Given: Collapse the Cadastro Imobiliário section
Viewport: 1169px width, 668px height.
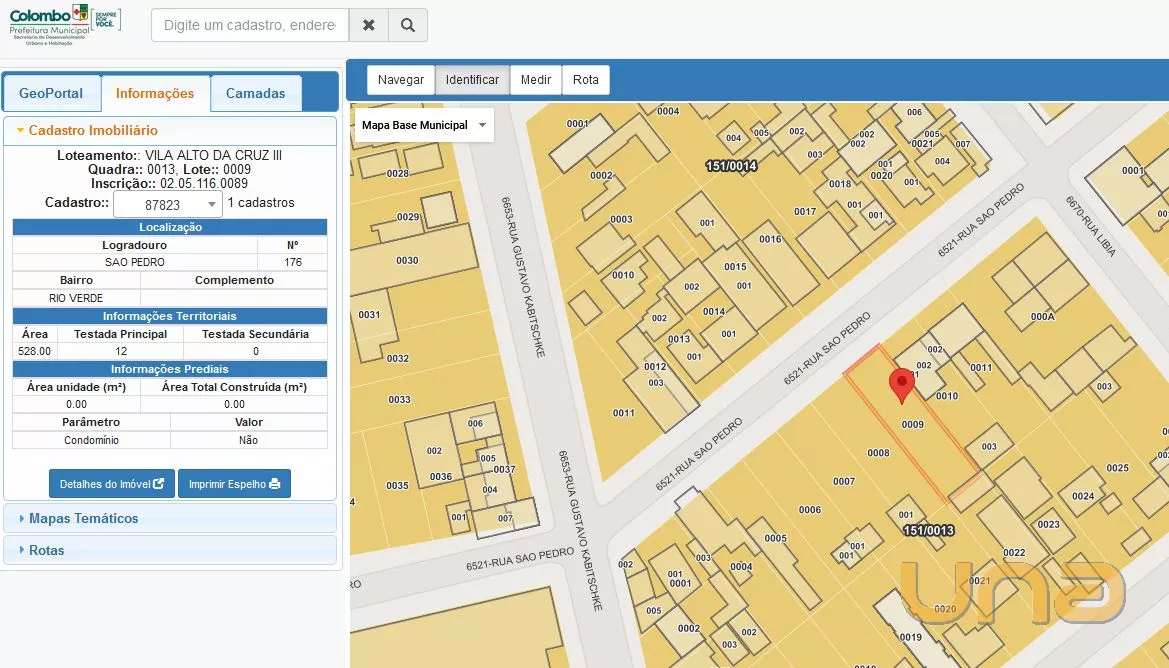Looking at the screenshot, I should (x=92, y=130).
